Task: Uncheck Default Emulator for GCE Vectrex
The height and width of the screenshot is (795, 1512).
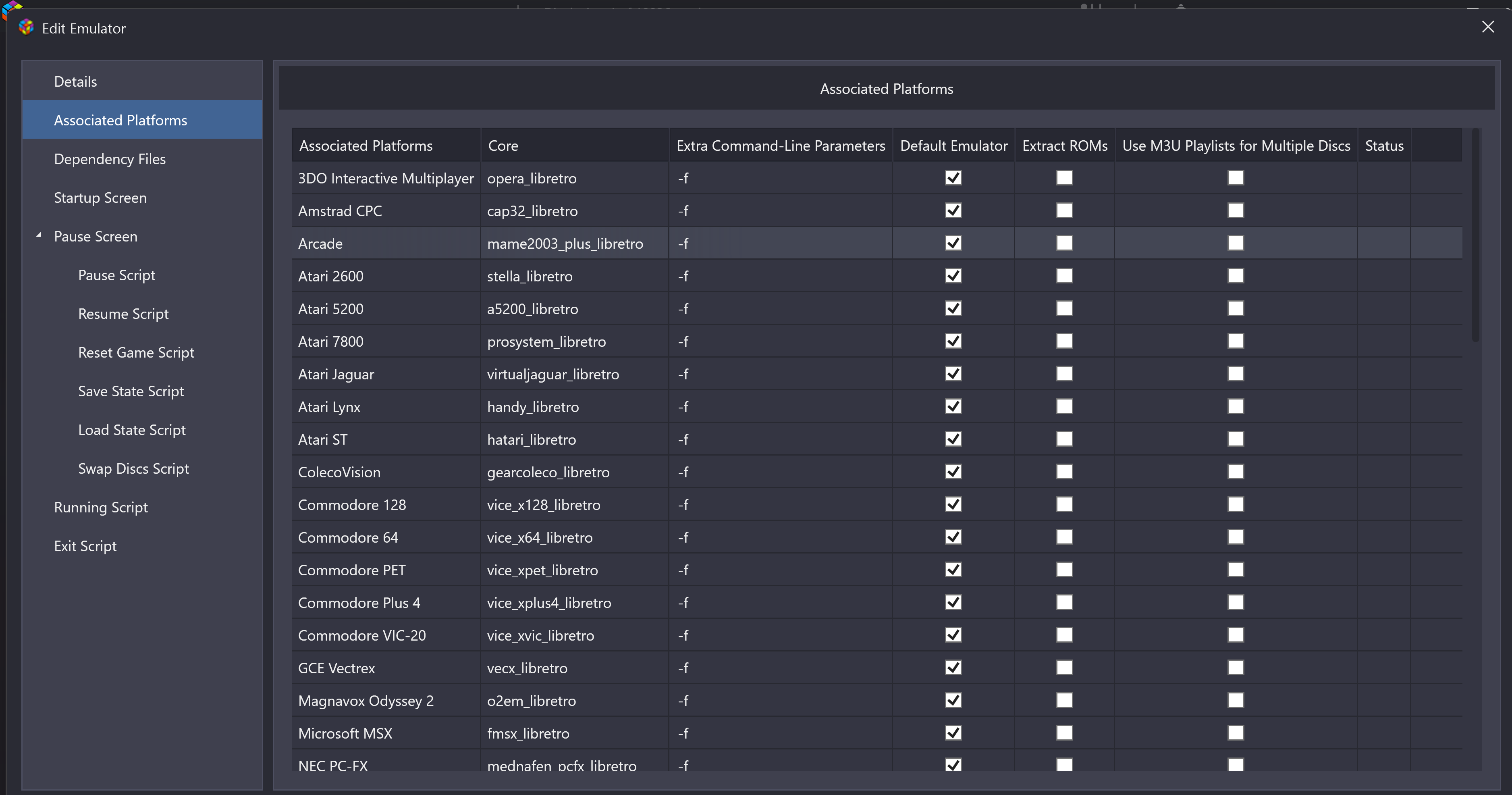Action: pyautogui.click(x=953, y=668)
